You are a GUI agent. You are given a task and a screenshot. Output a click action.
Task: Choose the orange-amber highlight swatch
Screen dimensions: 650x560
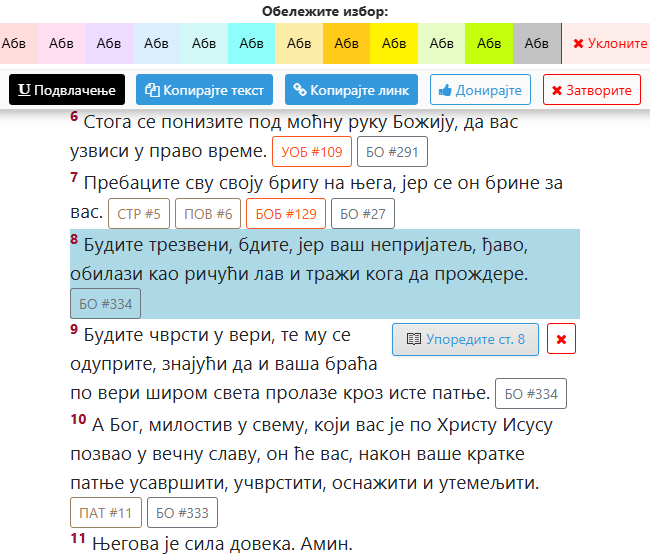point(347,44)
